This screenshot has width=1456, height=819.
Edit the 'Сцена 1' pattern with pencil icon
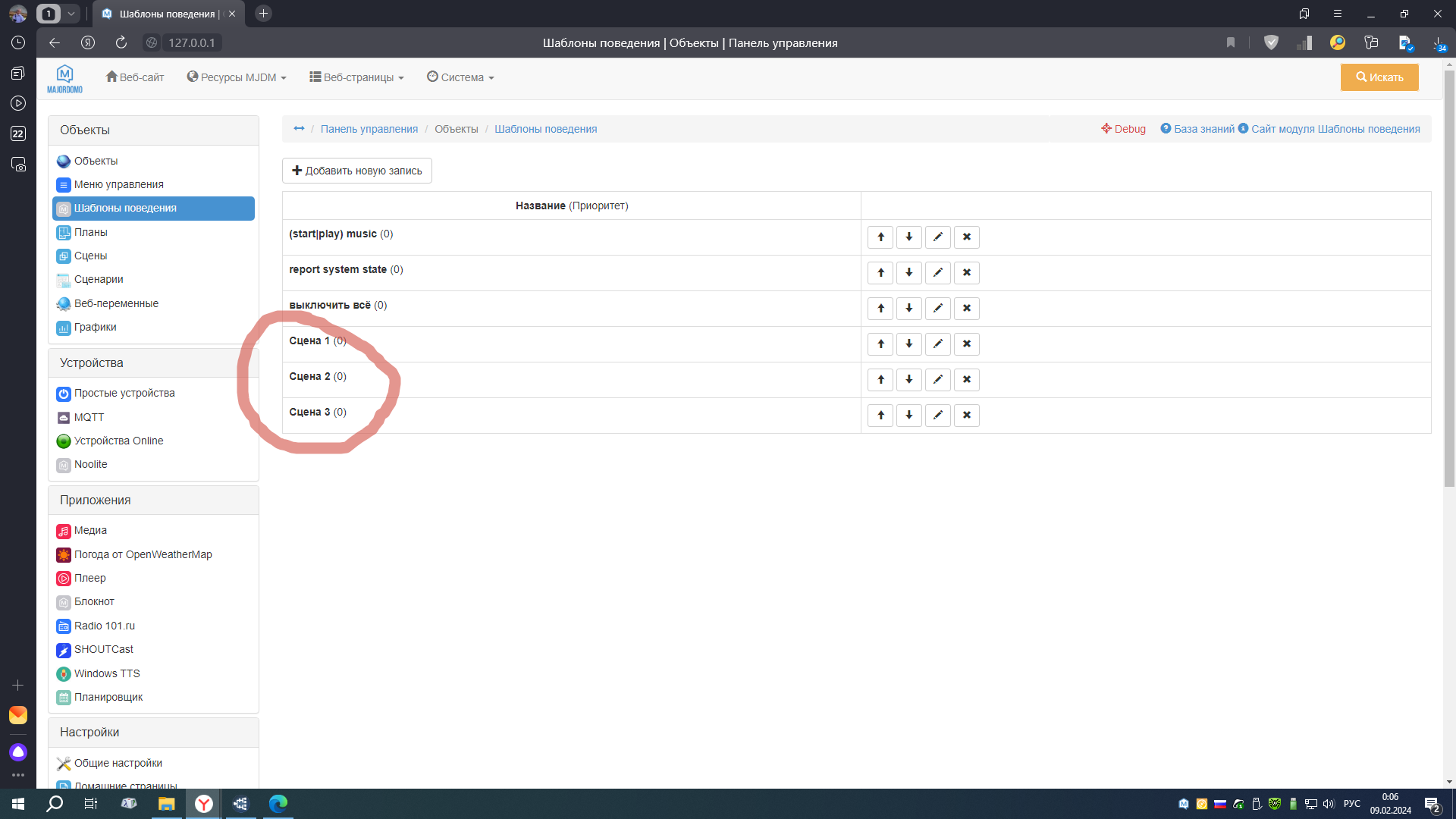tap(937, 344)
